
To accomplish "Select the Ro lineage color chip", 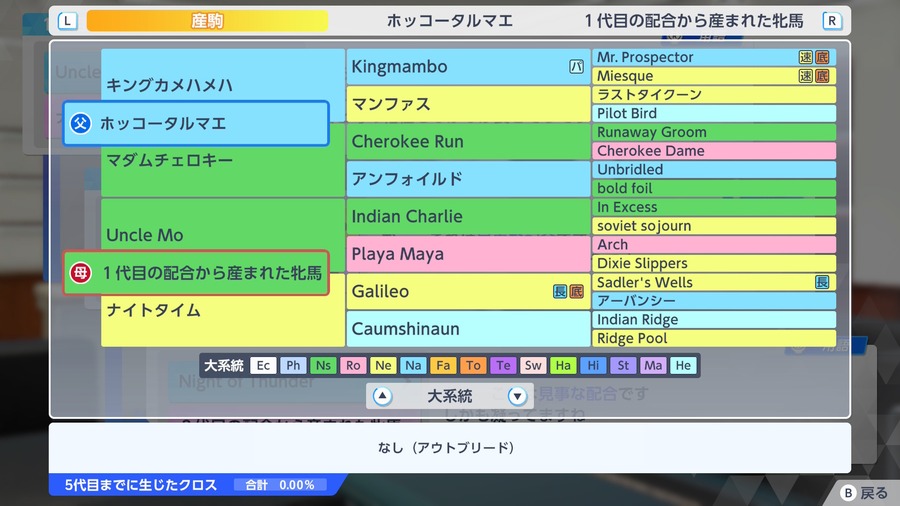I will (x=353, y=365).
